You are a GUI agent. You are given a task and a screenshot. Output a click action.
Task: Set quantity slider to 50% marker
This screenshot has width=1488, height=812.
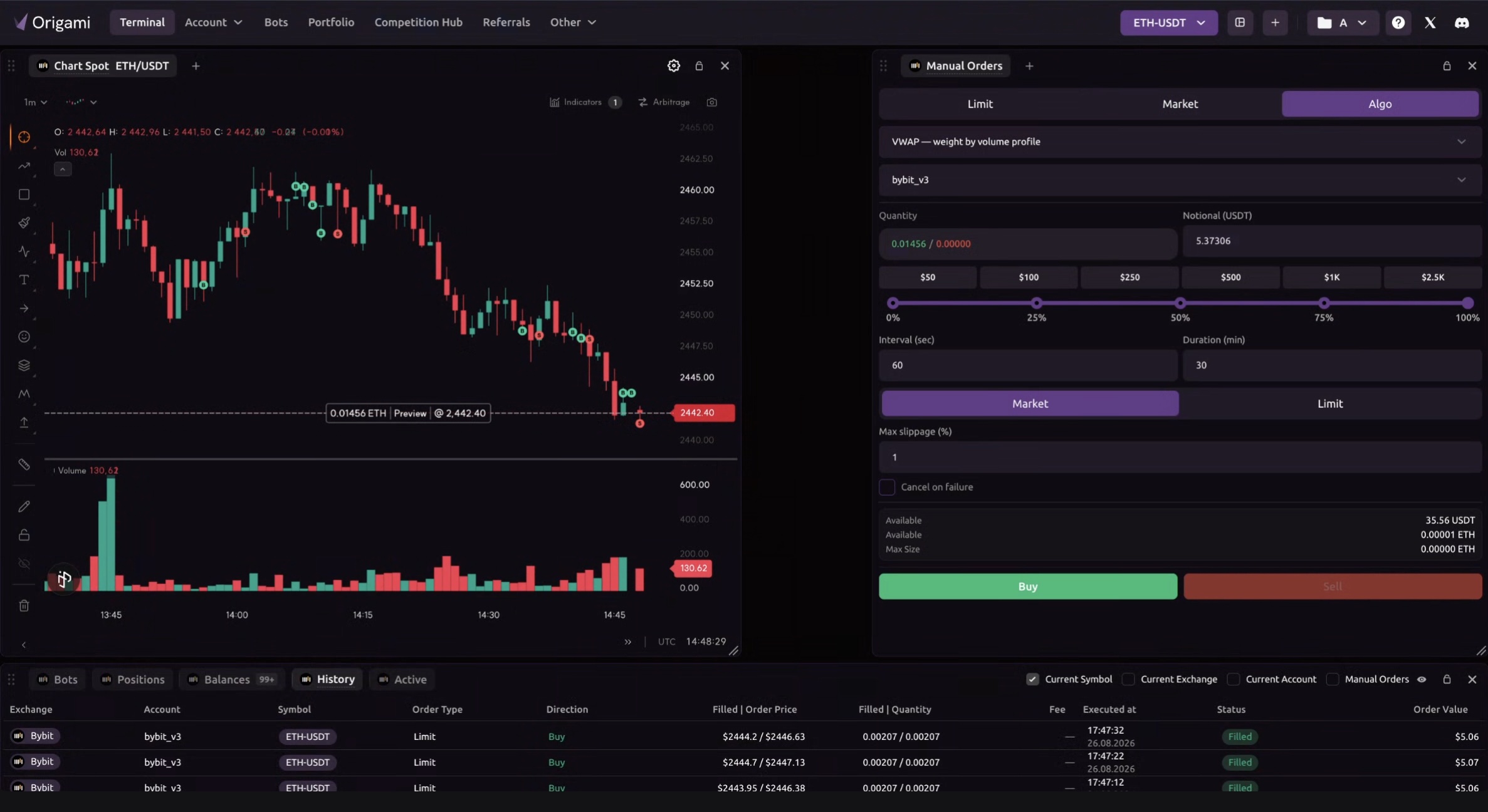pyautogui.click(x=1180, y=303)
